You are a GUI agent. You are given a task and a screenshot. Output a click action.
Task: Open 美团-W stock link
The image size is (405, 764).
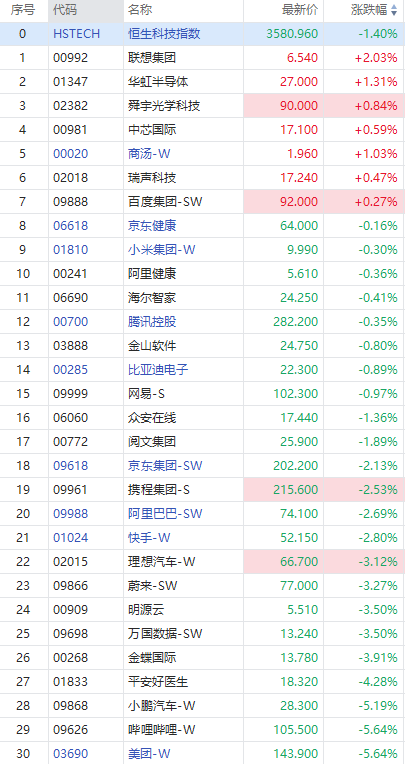click(149, 754)
